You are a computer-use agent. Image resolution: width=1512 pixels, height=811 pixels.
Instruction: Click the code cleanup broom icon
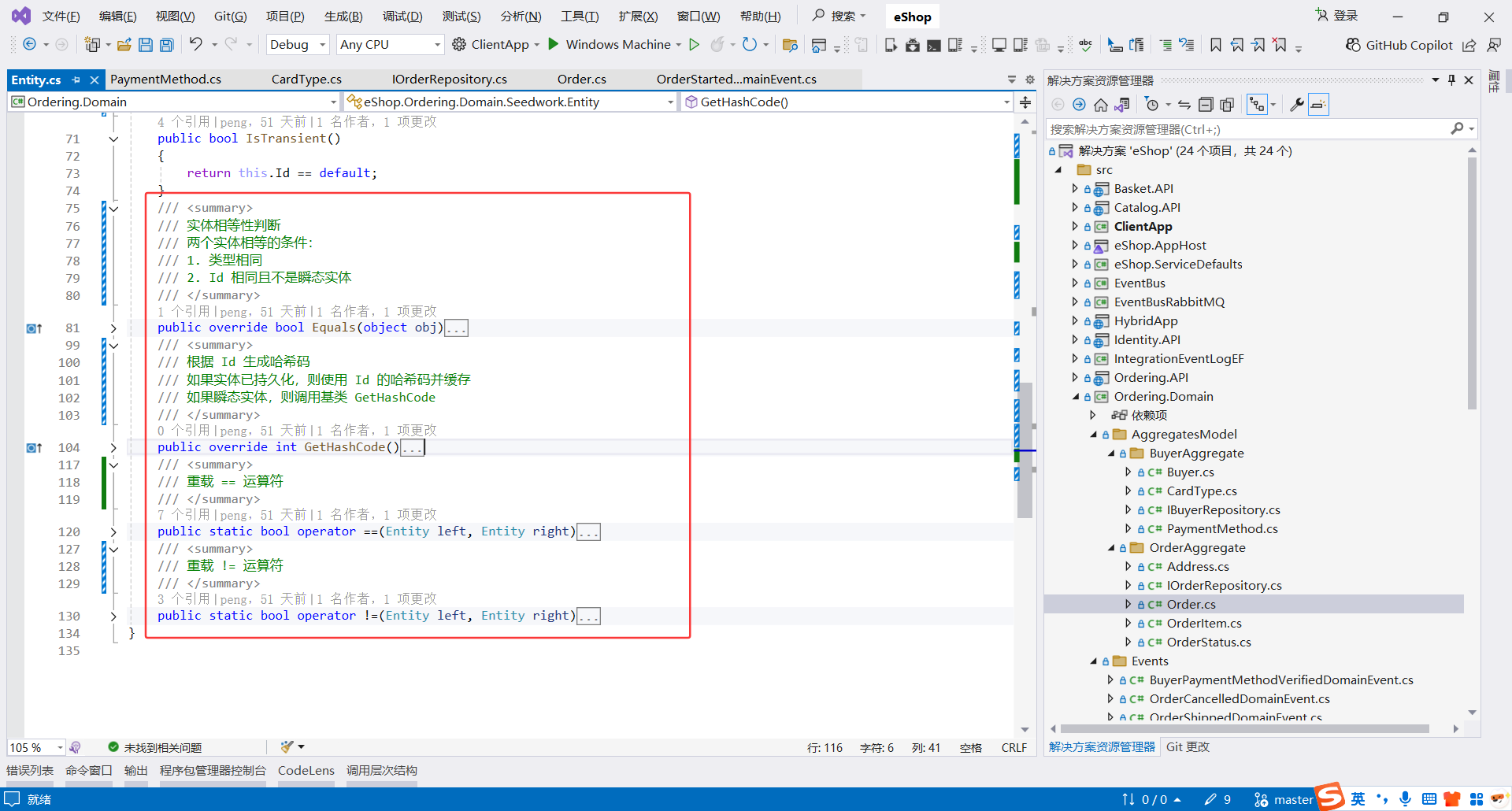click(287, 746)
